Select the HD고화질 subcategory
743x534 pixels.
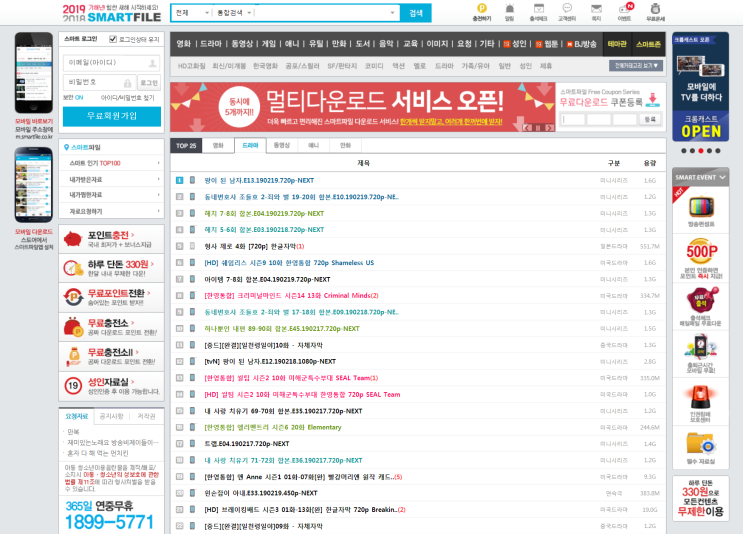[191, 66]
